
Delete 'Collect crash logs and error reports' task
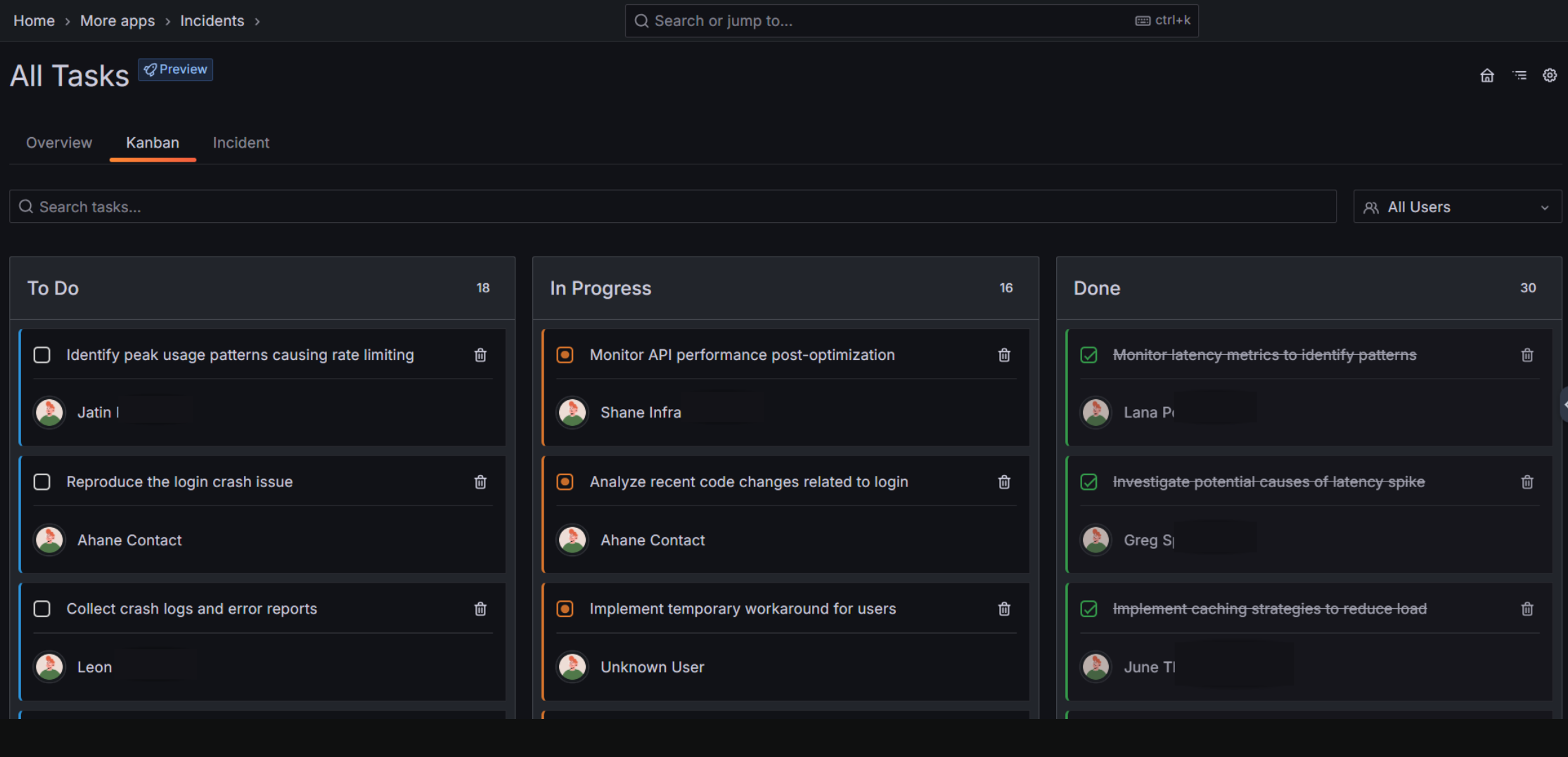click(x=480, y=609)
